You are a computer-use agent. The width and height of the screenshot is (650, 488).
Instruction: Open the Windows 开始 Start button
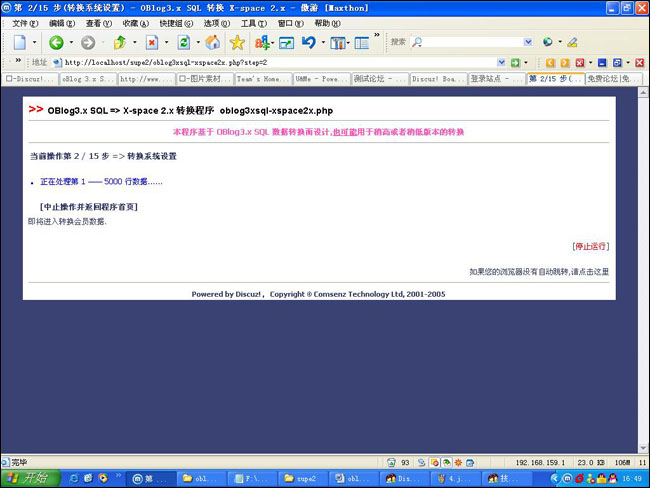30,478
